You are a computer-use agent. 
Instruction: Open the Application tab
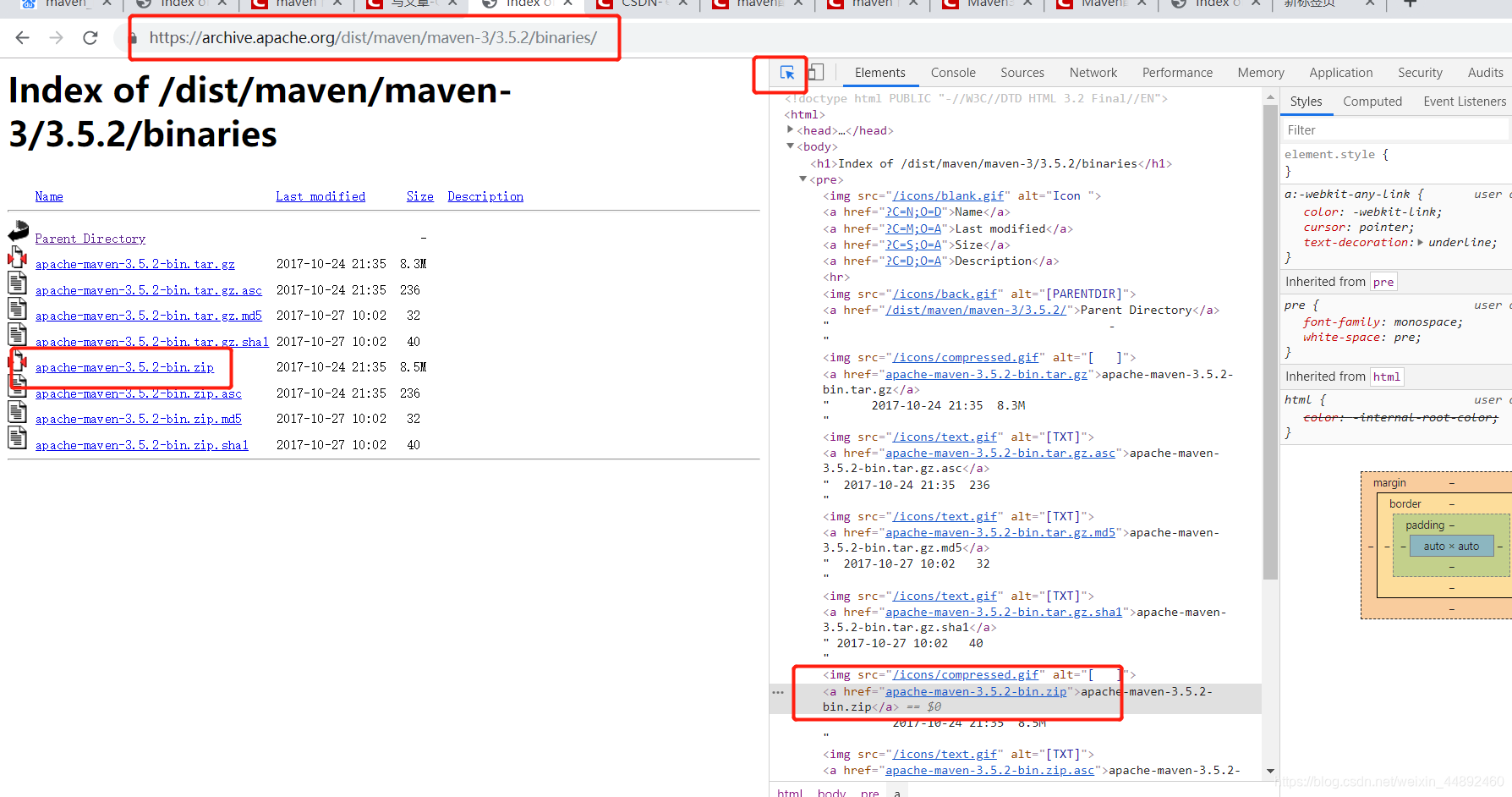1341,73
